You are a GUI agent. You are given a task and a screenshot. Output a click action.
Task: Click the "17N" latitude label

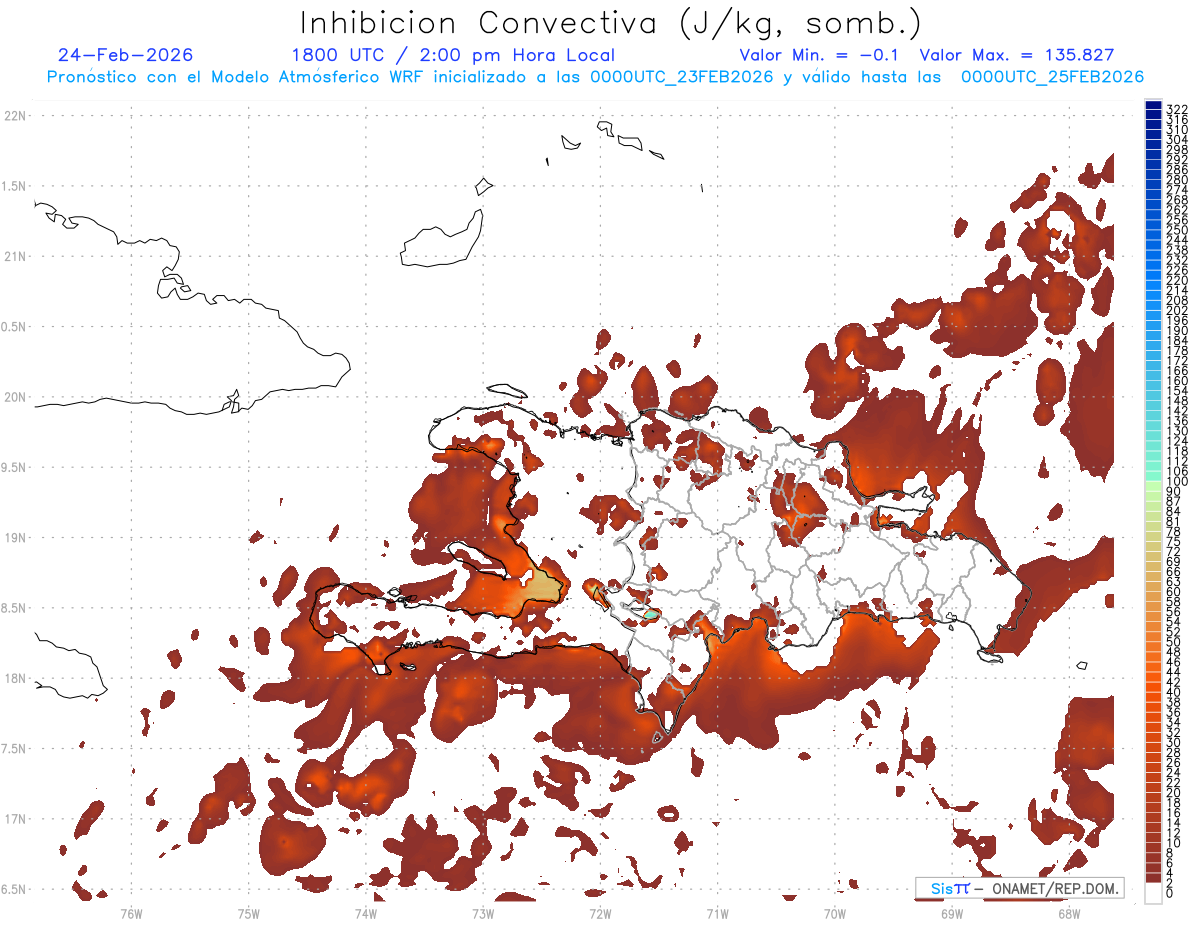(16, 819)
